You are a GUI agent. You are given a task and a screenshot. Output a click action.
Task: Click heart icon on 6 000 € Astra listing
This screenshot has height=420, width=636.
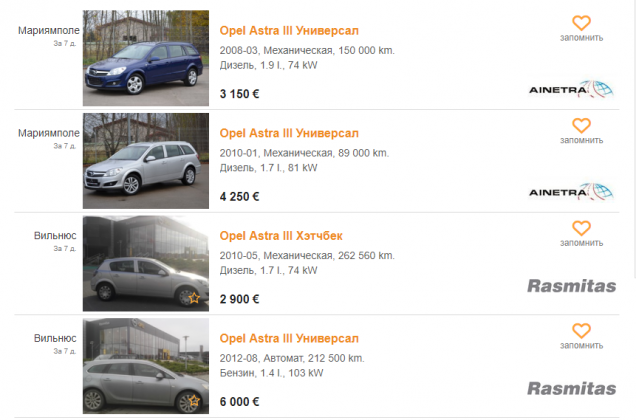click(581, 331)
